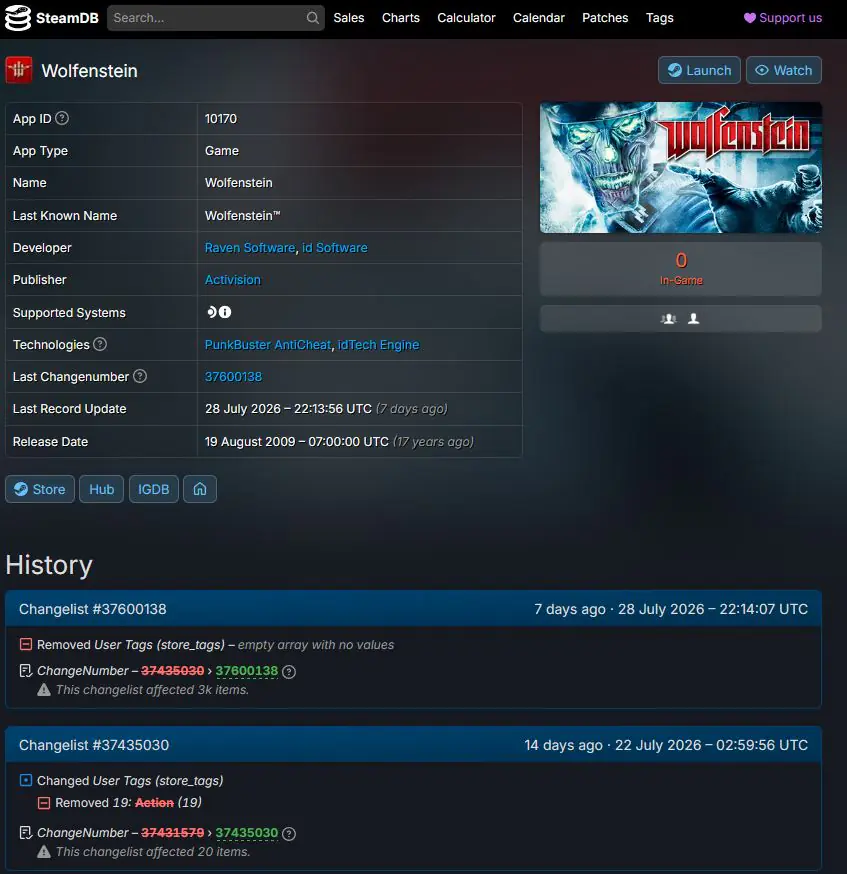Click the home website icon button
The image size is (847, 874).
coord(200,489)
